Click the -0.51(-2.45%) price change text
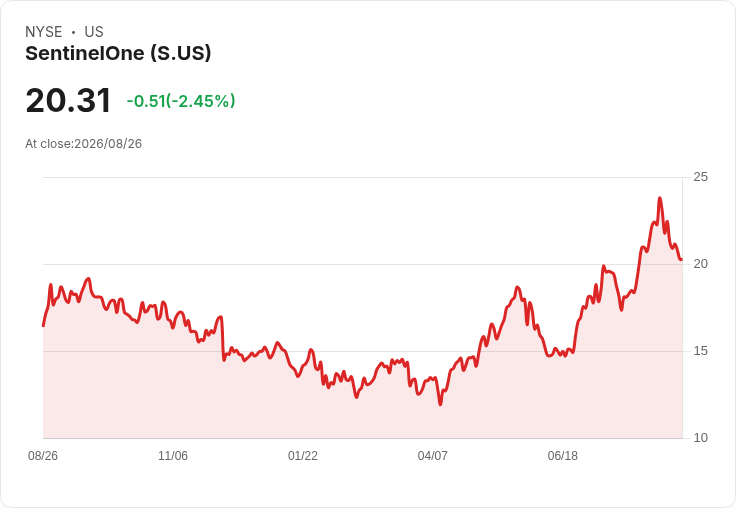736x508 pixels. click(x=181, y=101)
